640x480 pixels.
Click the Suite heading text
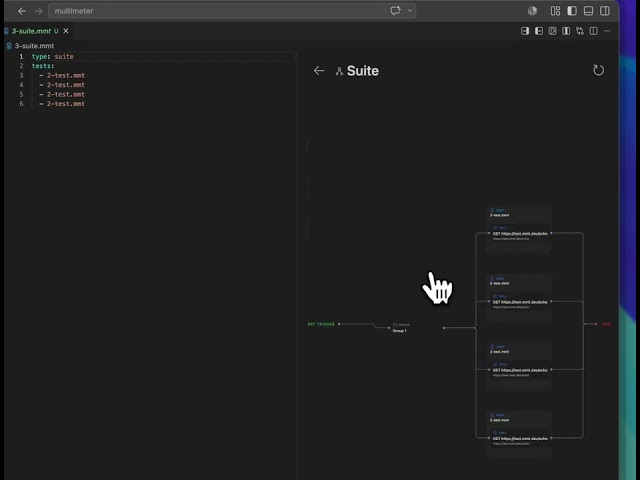[363, 71]
